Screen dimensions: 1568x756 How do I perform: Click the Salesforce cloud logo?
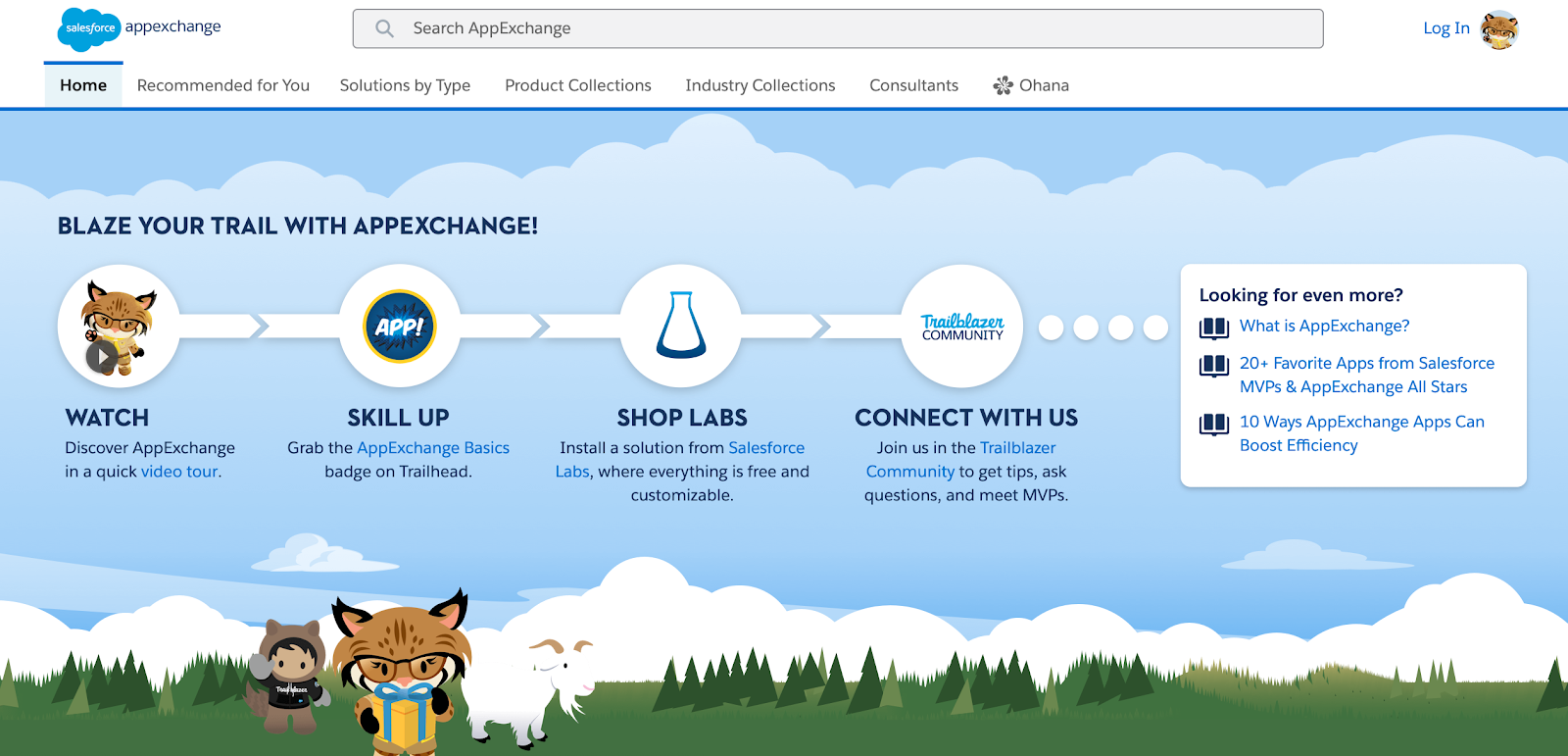pyautogui.click(x=89, y=28)
